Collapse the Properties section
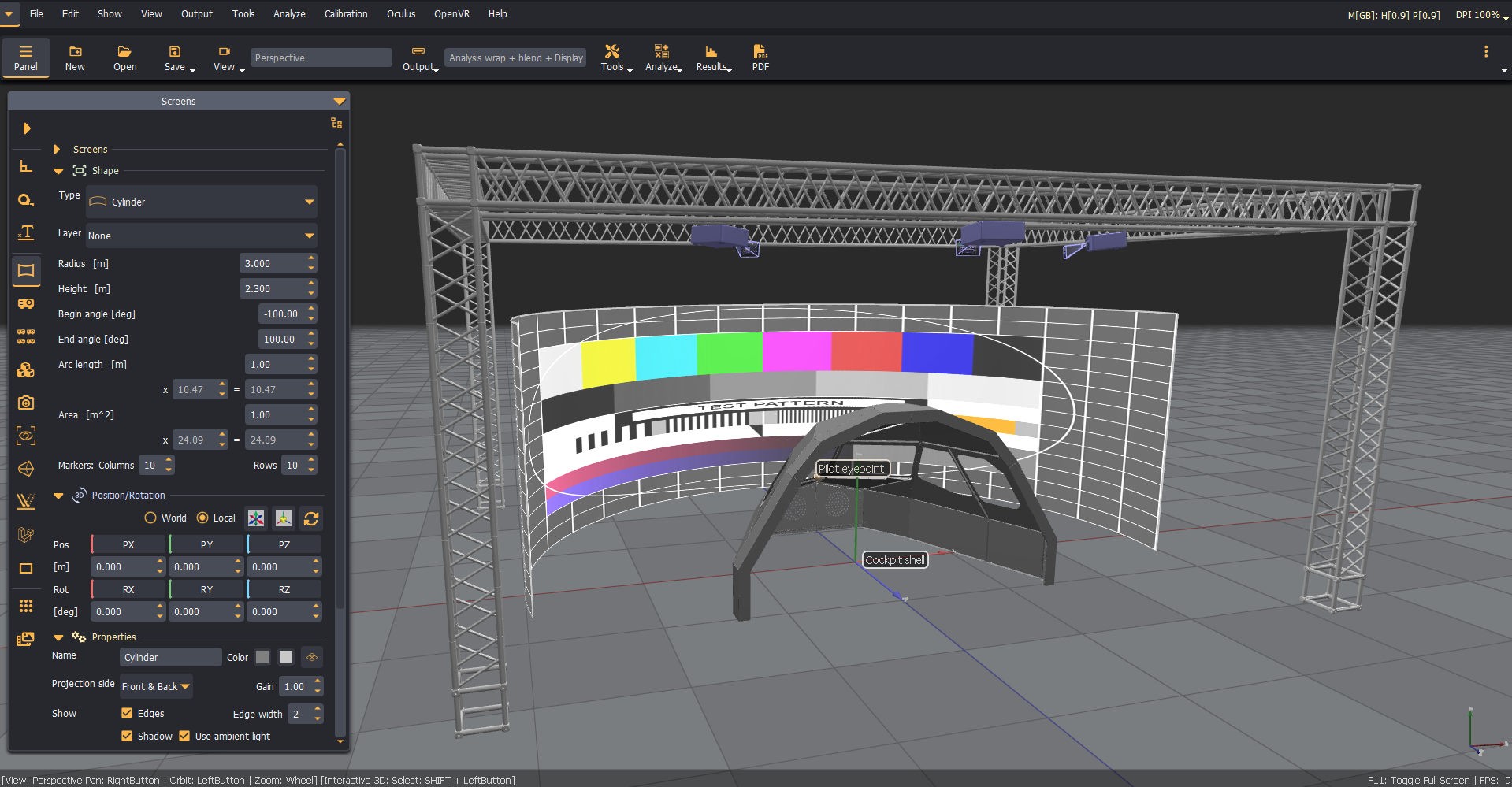Image resolution: width=1512 pixels, height=787 pixels. 58,637
